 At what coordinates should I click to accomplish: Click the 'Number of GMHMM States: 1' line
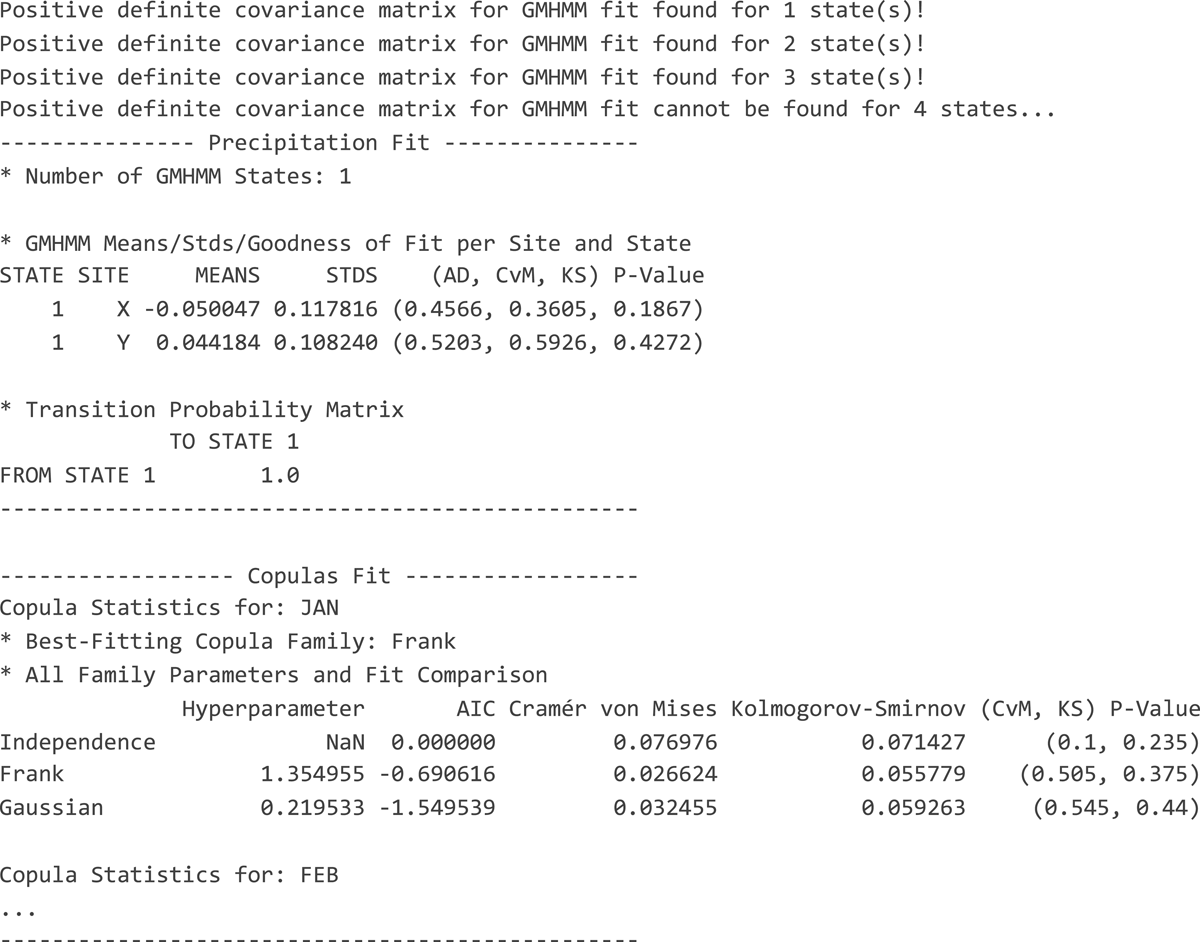[x=176, y=177]
